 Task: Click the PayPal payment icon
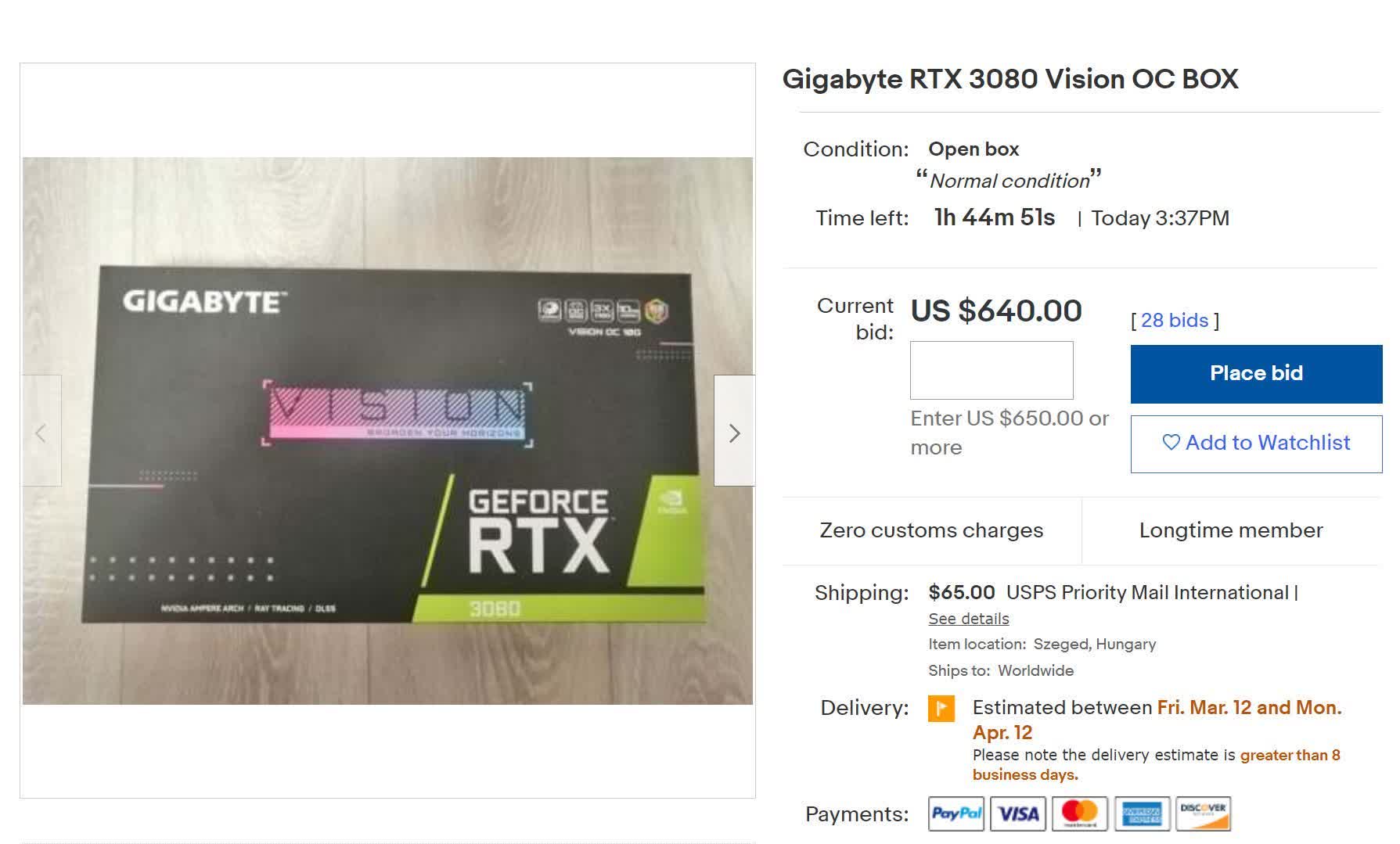[x=956, y=813]
